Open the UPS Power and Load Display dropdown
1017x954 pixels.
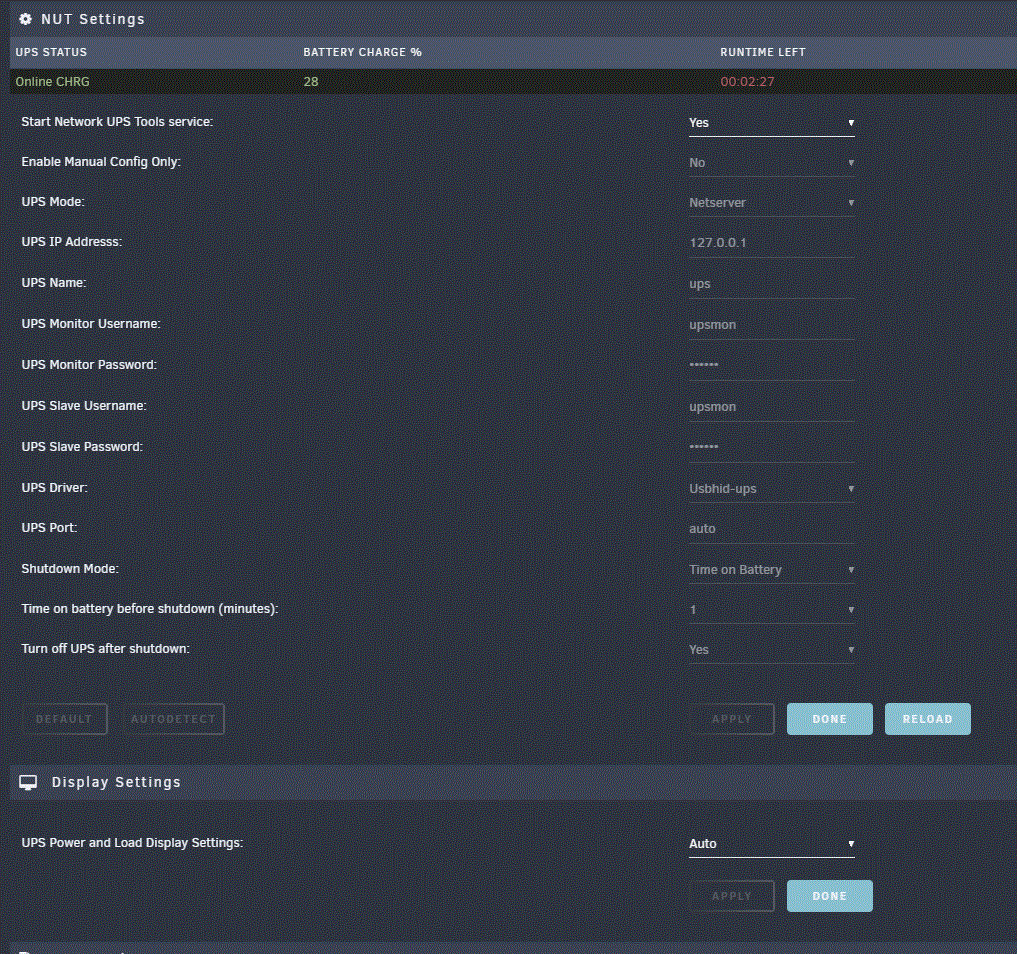771,844
